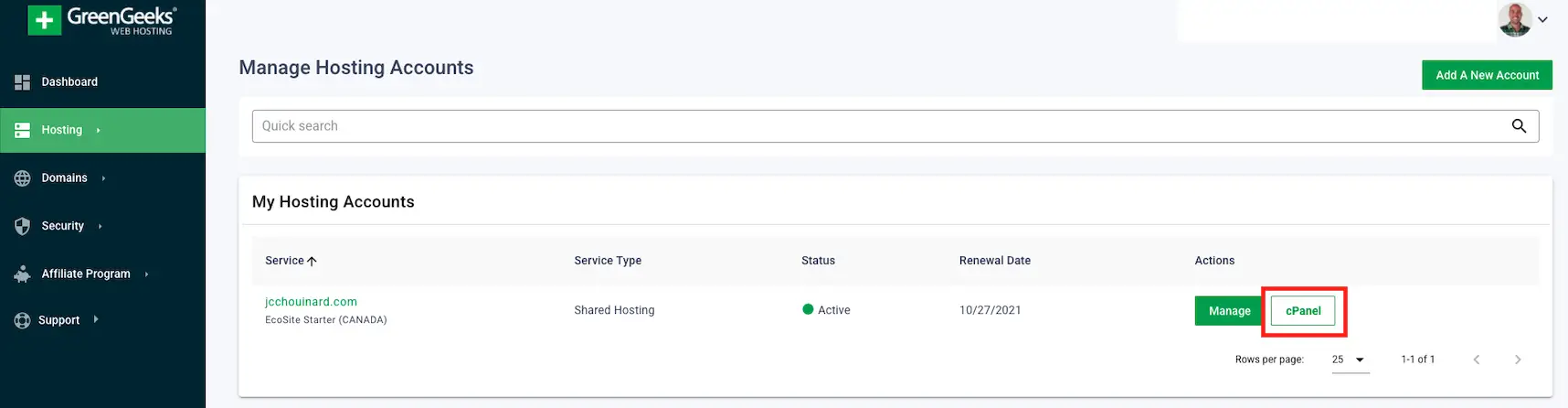Expand the Domains submenu arrow
1568x408 pixels.
coord(103,178)
